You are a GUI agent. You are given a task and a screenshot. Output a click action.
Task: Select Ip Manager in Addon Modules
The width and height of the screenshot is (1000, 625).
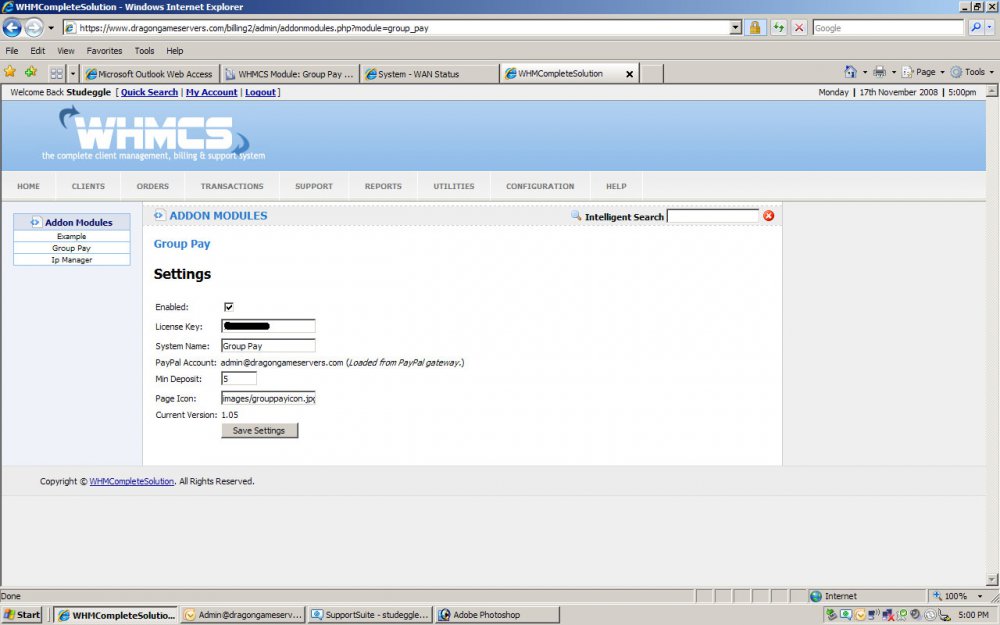tap(72, 260)
